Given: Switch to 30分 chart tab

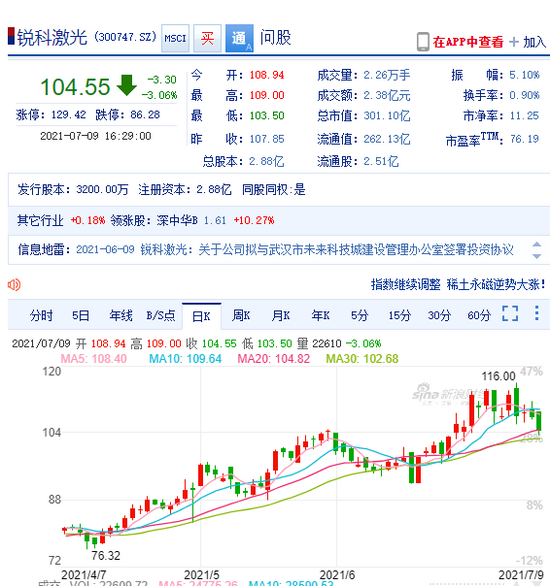Looking at the screenshot, I should (439, 315).
